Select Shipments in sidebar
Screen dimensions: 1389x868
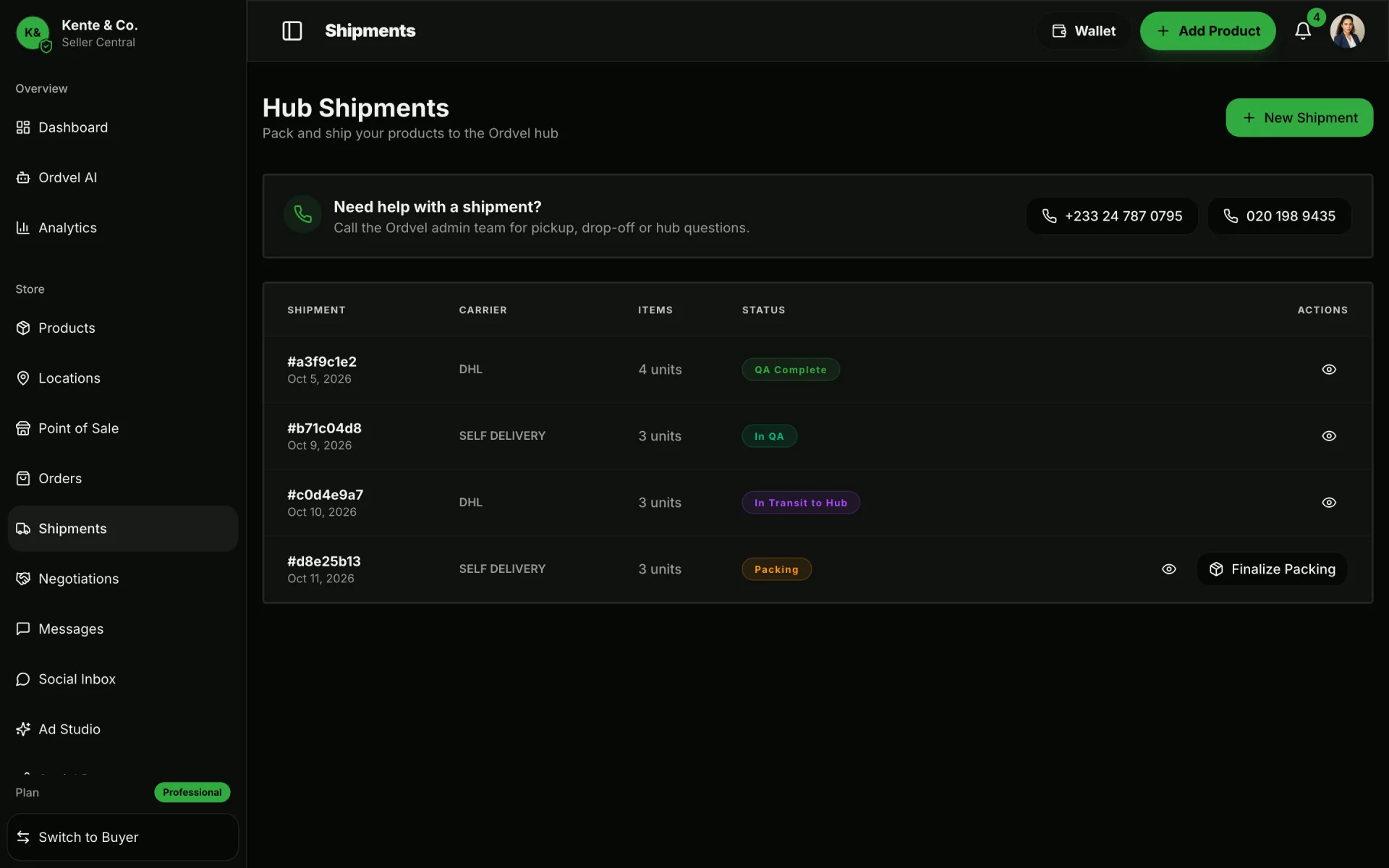[123, 529]
